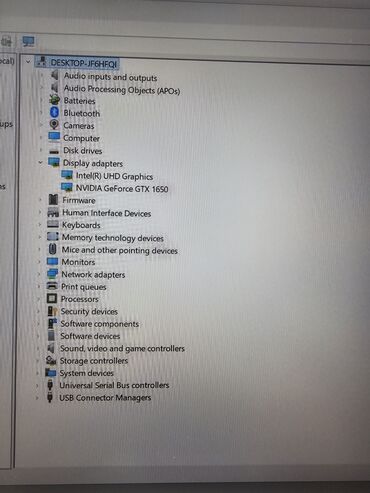The image size is (370, 493).
Task: Select the DESKTOP-JF6HFQI computer name
Action: tap(83, 63)
